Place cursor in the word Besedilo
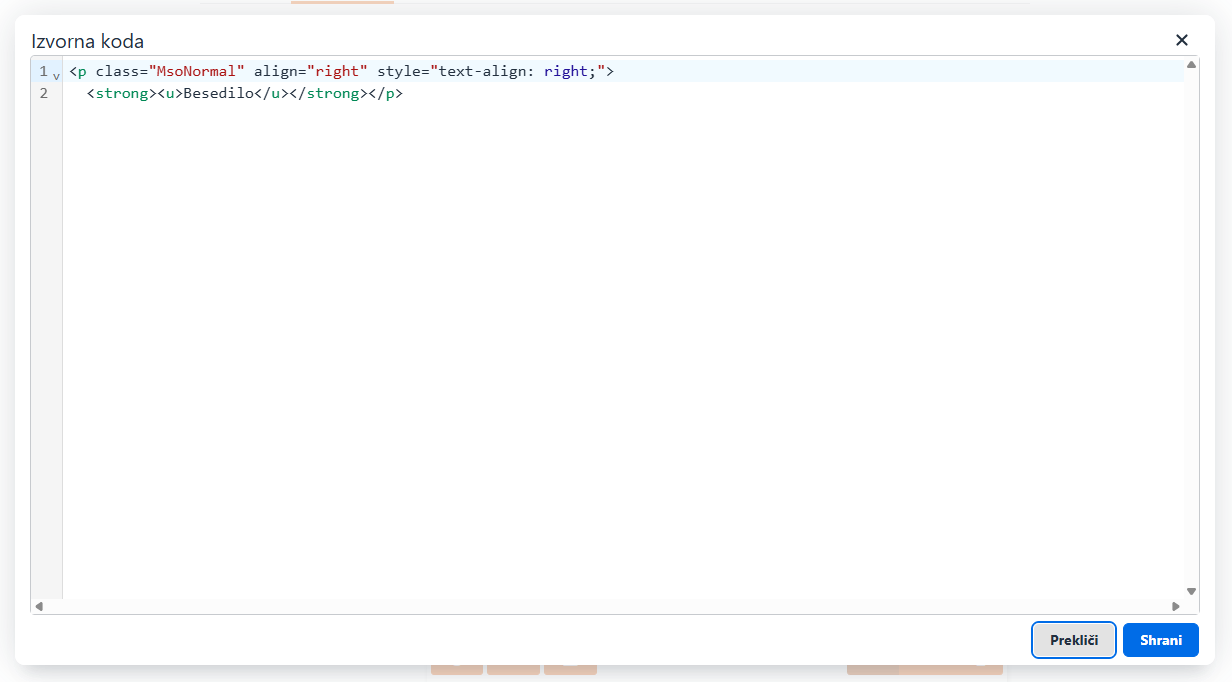This screenshot has height=682, width=1232. click(218, 93)
